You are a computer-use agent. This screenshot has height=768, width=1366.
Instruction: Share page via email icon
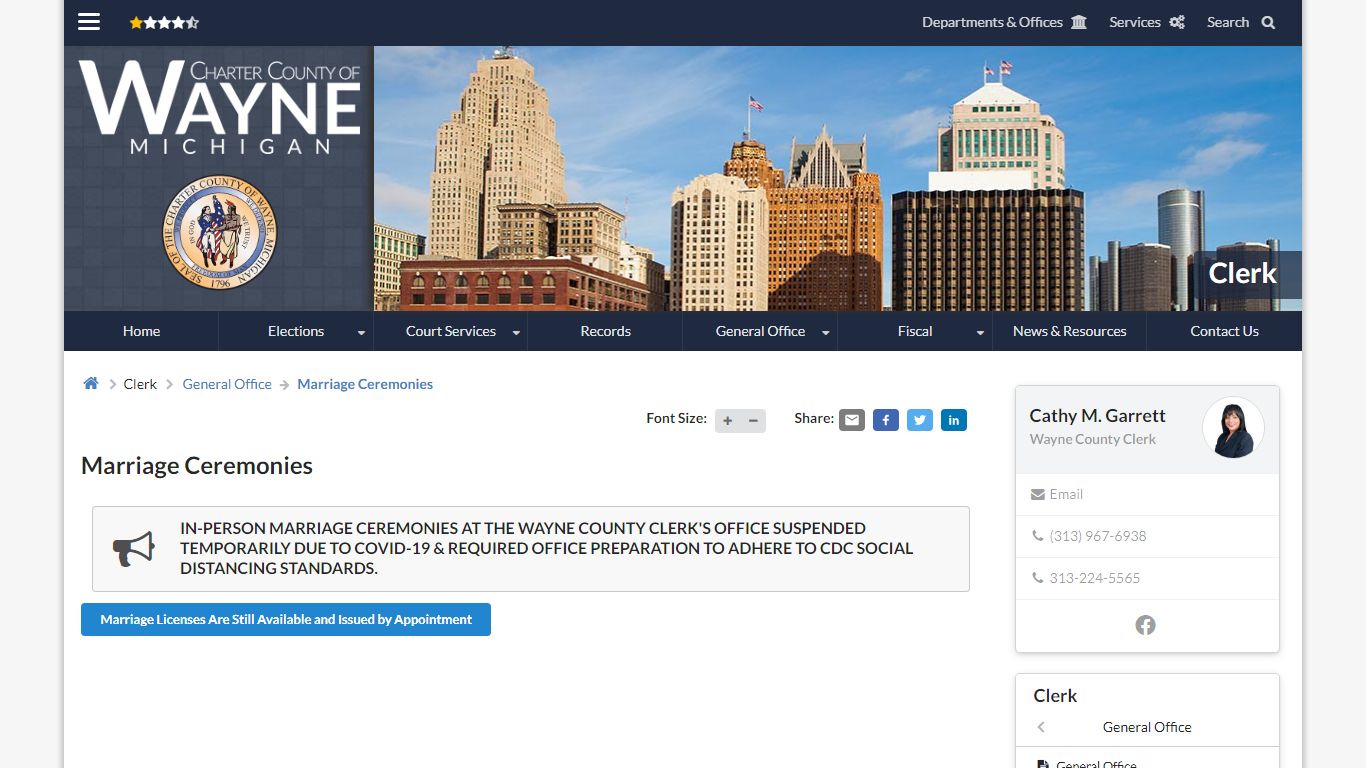coord(852,420)
